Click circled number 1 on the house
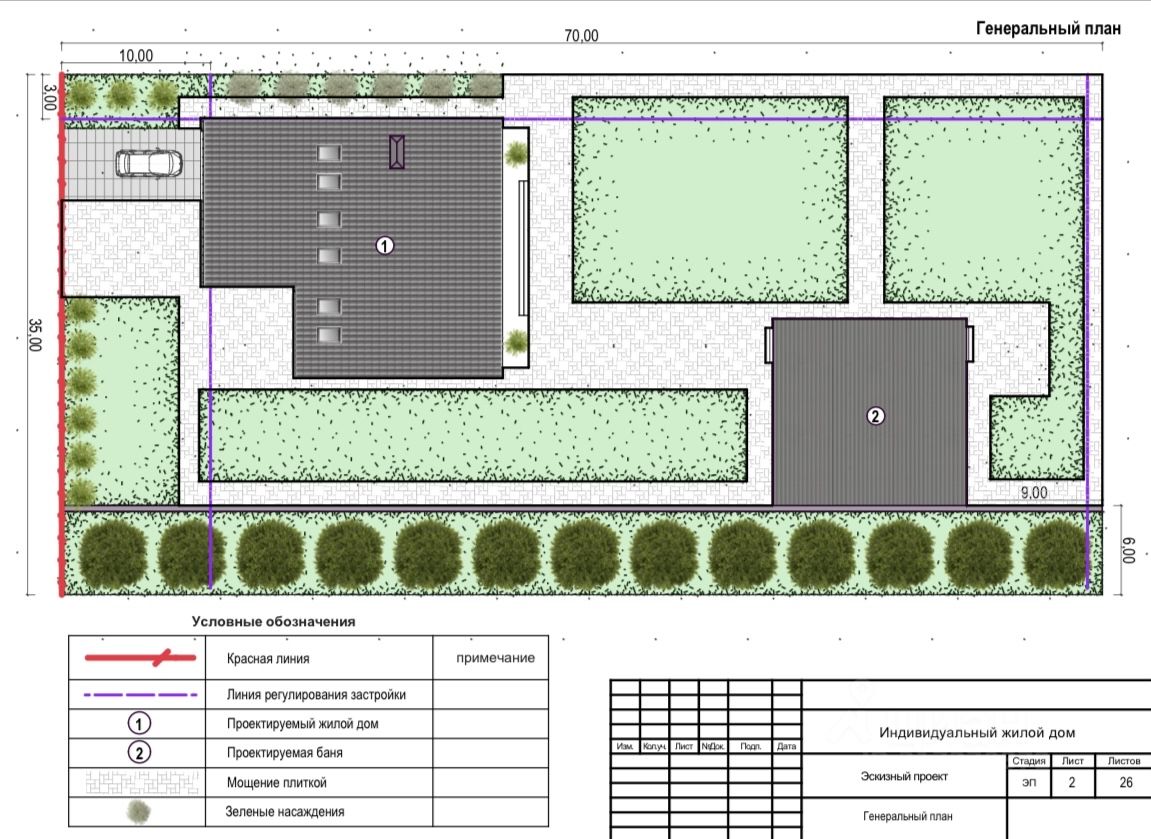The height and width of the screenshot is (839, 1151). [385, 246]
